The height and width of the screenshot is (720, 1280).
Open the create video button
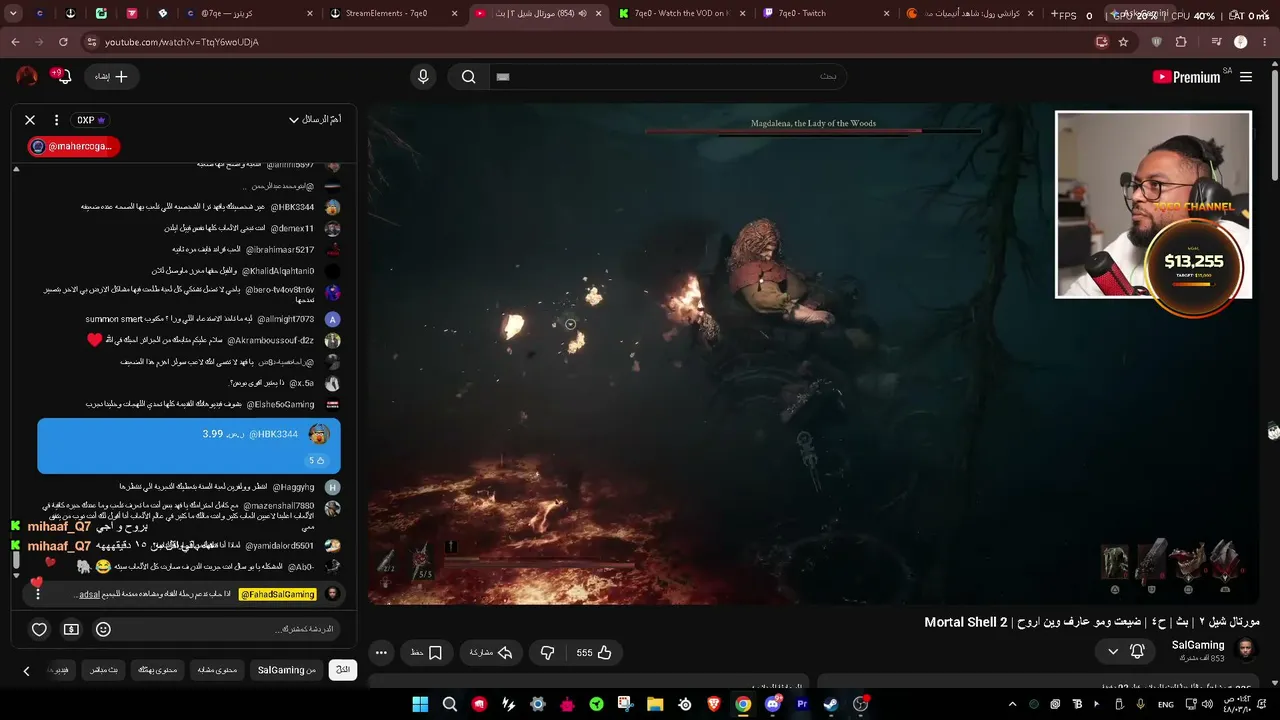point(111,76)
